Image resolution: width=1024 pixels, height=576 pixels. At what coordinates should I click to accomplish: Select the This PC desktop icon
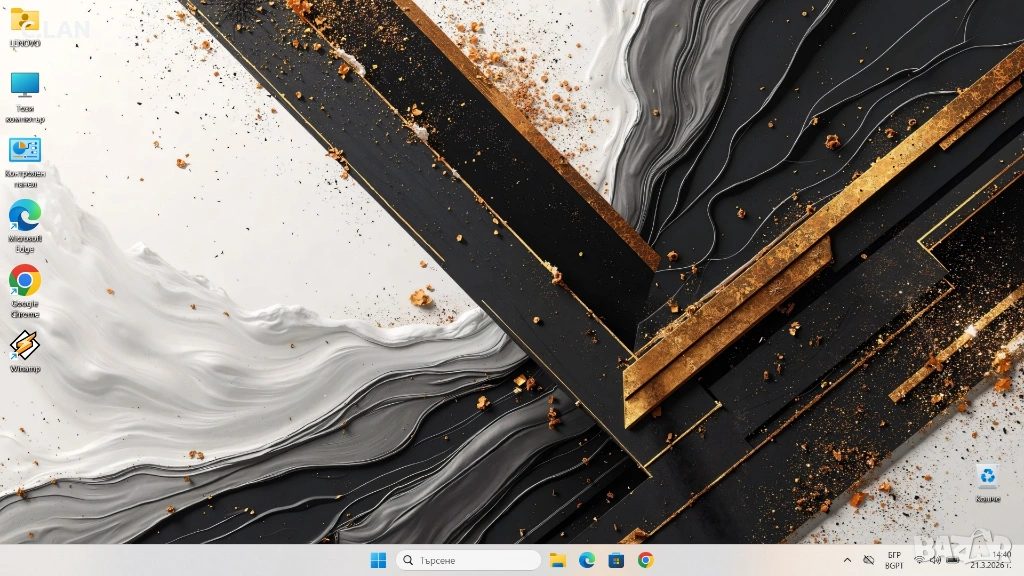tap(24, 85)
